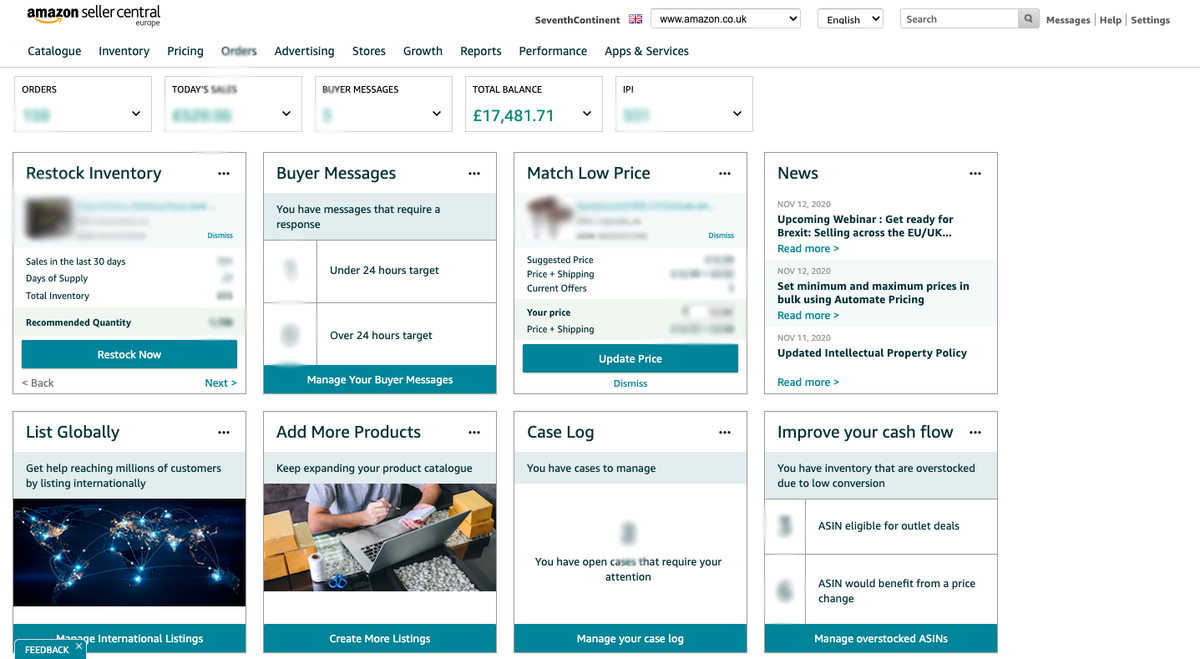1200x659 pixels.
Task: Click into the Search input field
Action: tap(960, 19)
